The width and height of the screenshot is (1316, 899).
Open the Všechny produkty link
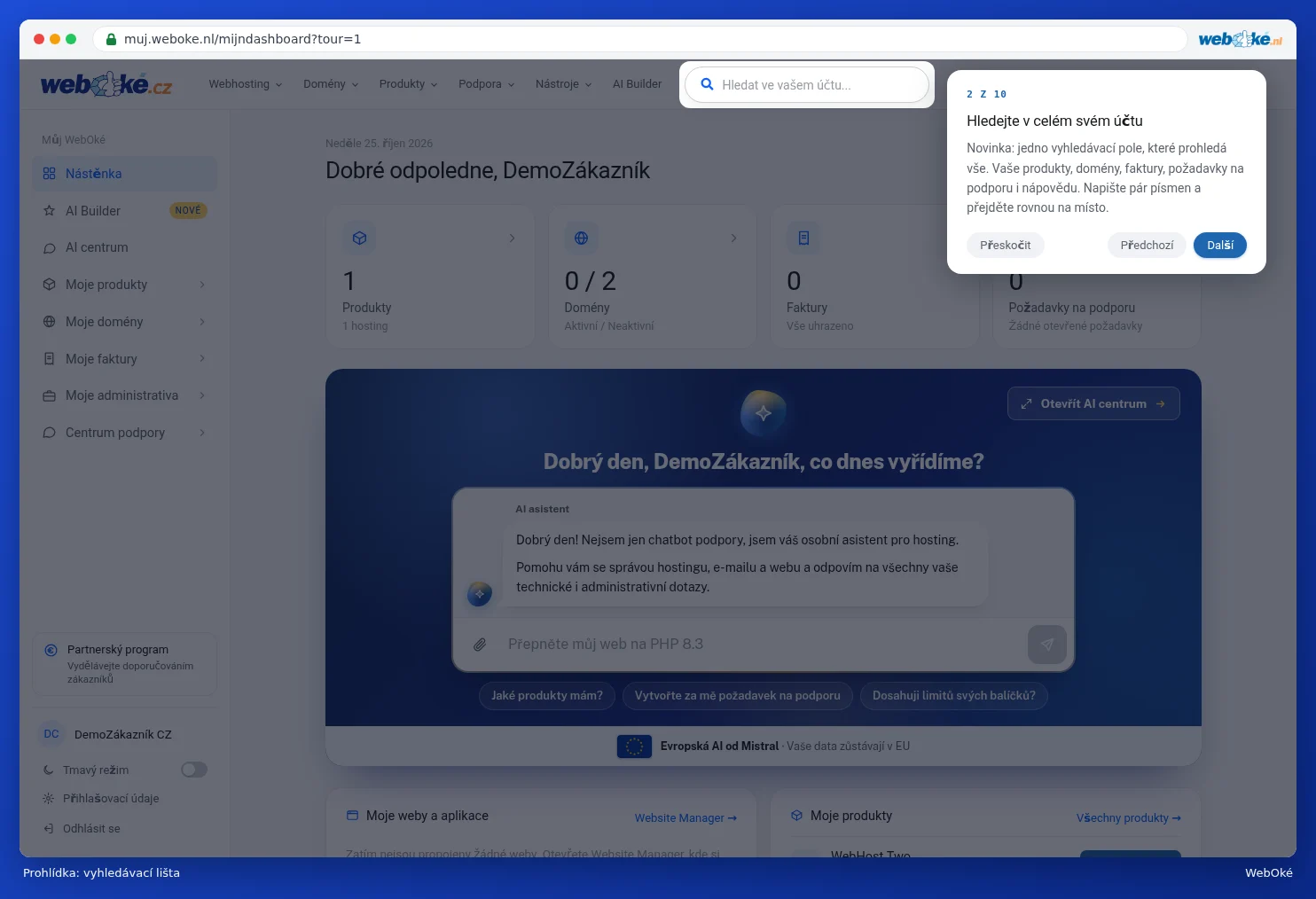1129,818
